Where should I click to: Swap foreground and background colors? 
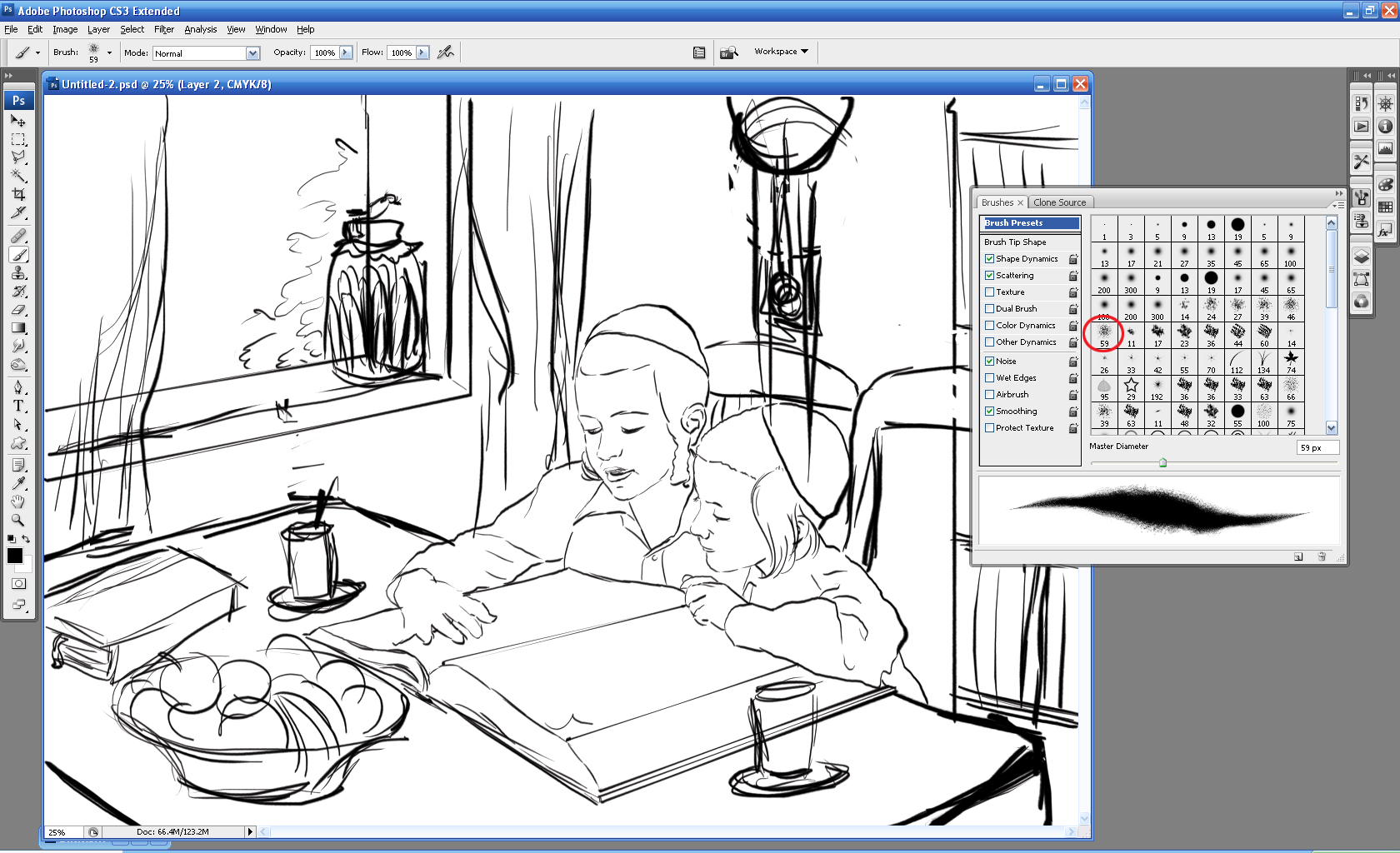(26, 540)
